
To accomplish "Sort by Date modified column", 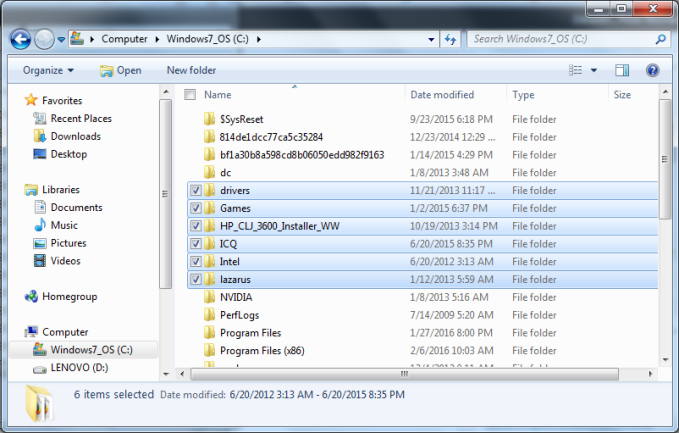I will (x=442, y=94).
